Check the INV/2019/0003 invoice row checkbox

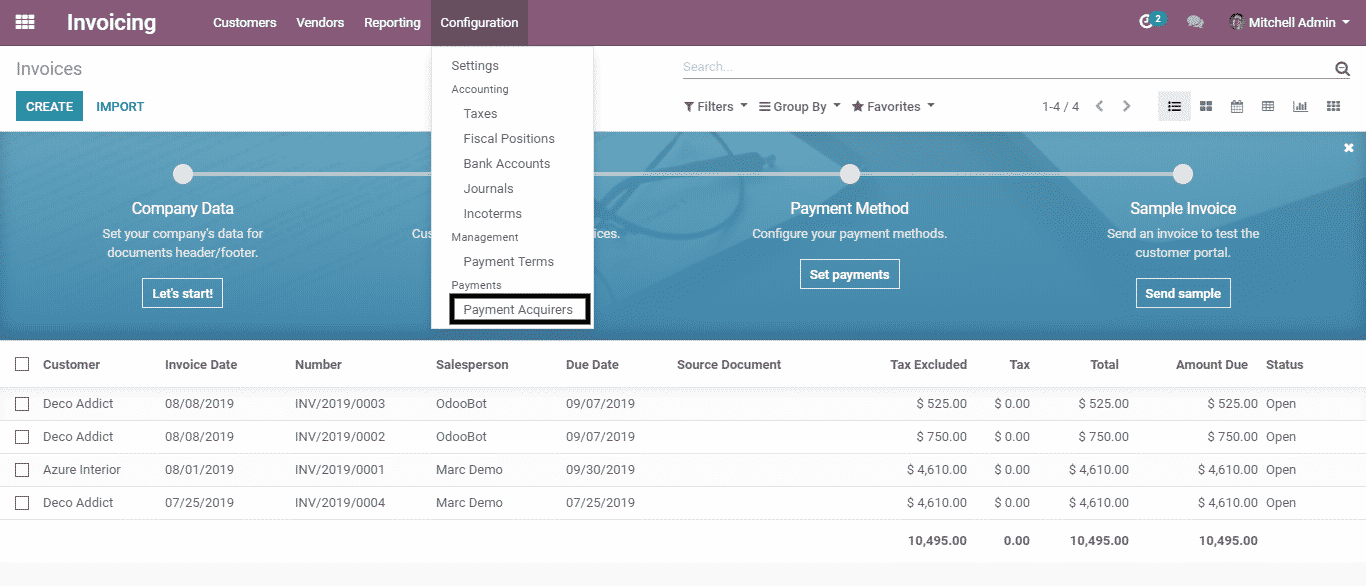click(x=22, y=404)
